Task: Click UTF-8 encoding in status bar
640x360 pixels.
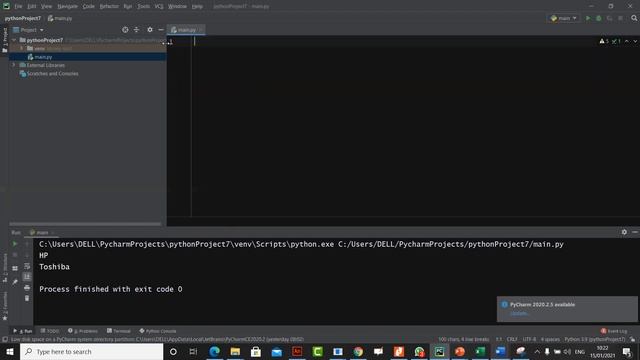Action: tap(529, 339)
